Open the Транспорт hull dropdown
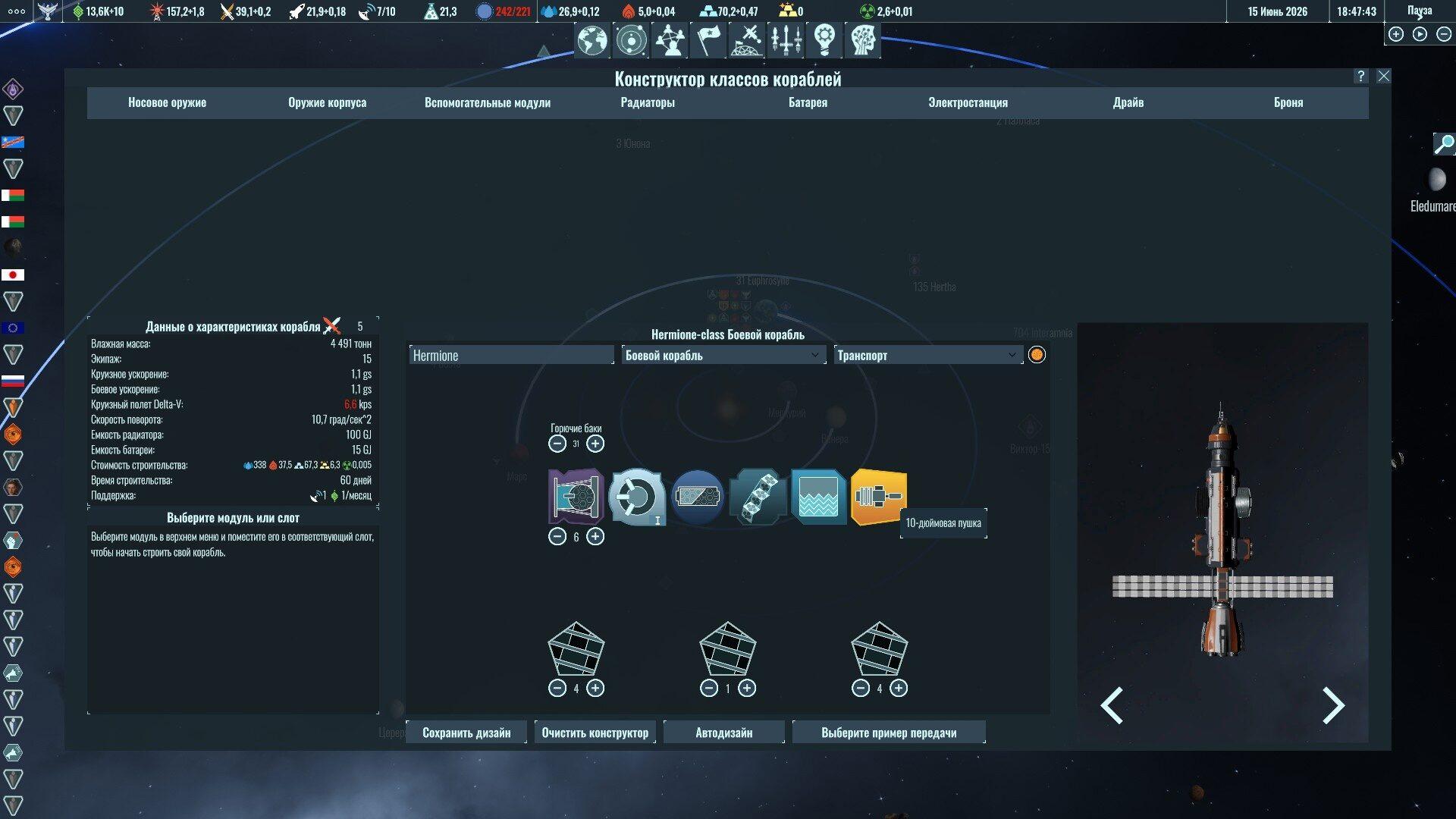The height and width of the screenshot is (819, 1456). tap(927, 355)
